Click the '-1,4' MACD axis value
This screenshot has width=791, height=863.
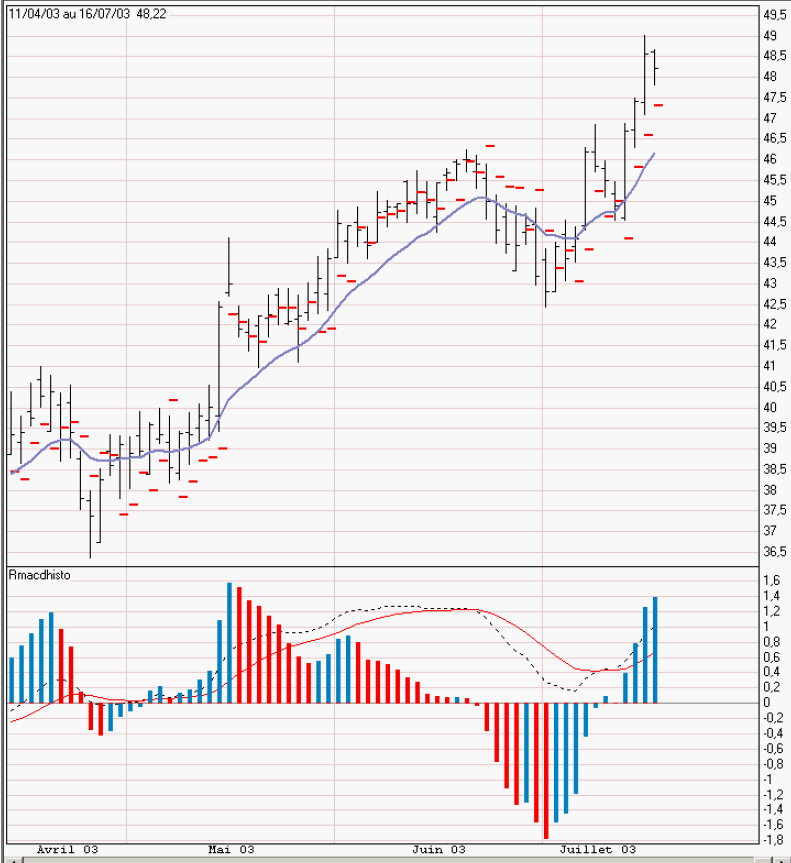tap(773, 809)
